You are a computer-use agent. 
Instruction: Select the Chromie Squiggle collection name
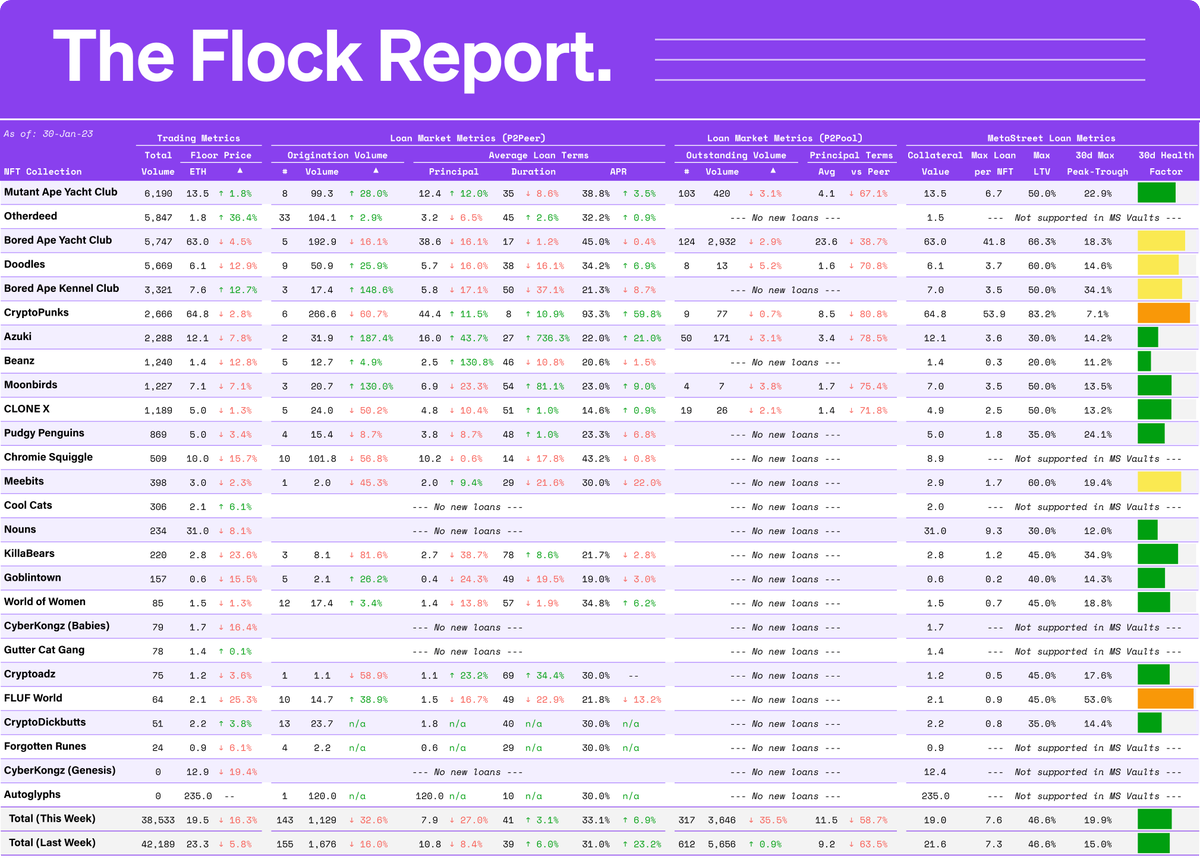48,457
